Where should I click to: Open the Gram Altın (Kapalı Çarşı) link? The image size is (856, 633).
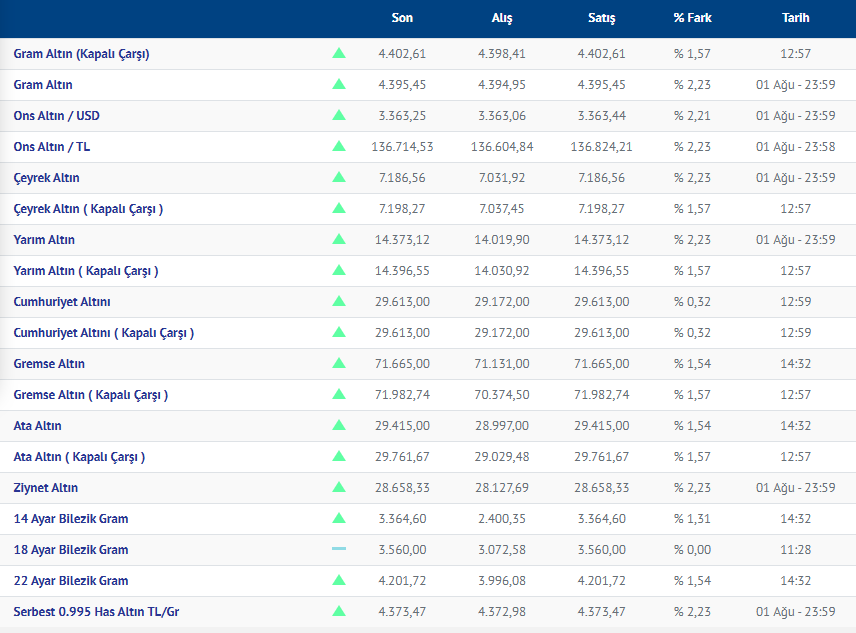(x=81, y=54)
